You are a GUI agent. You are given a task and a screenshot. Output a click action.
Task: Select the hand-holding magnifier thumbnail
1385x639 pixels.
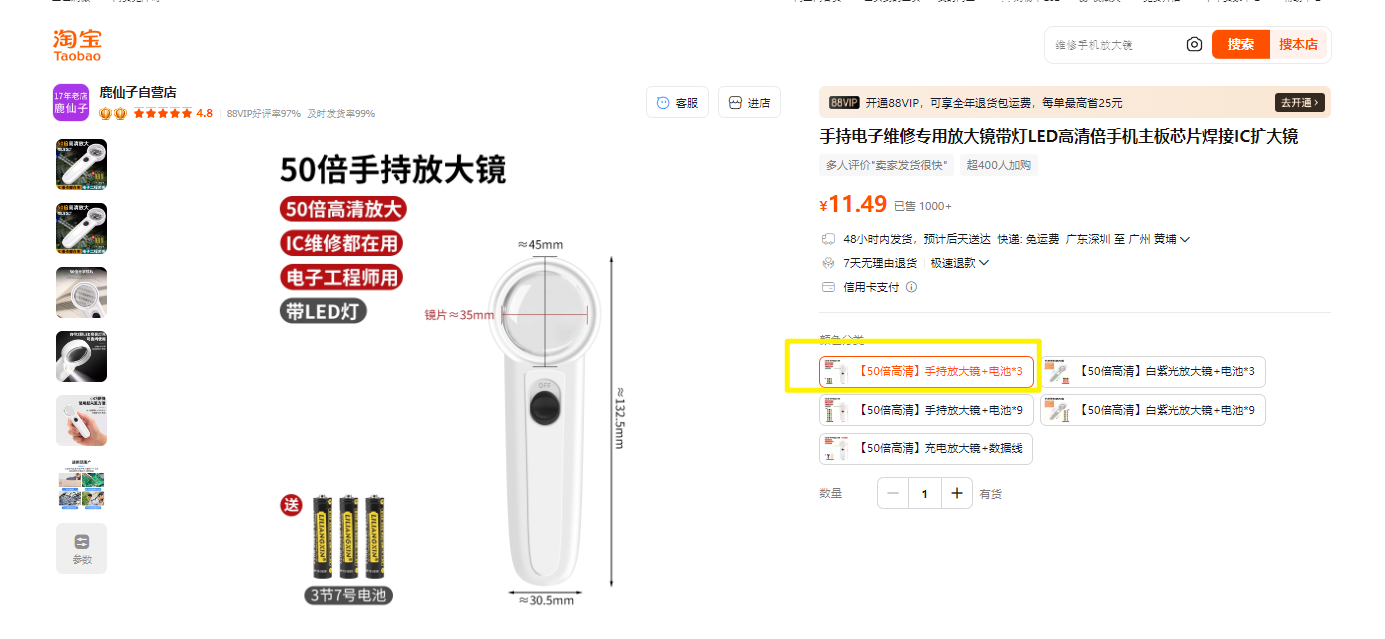81,420
